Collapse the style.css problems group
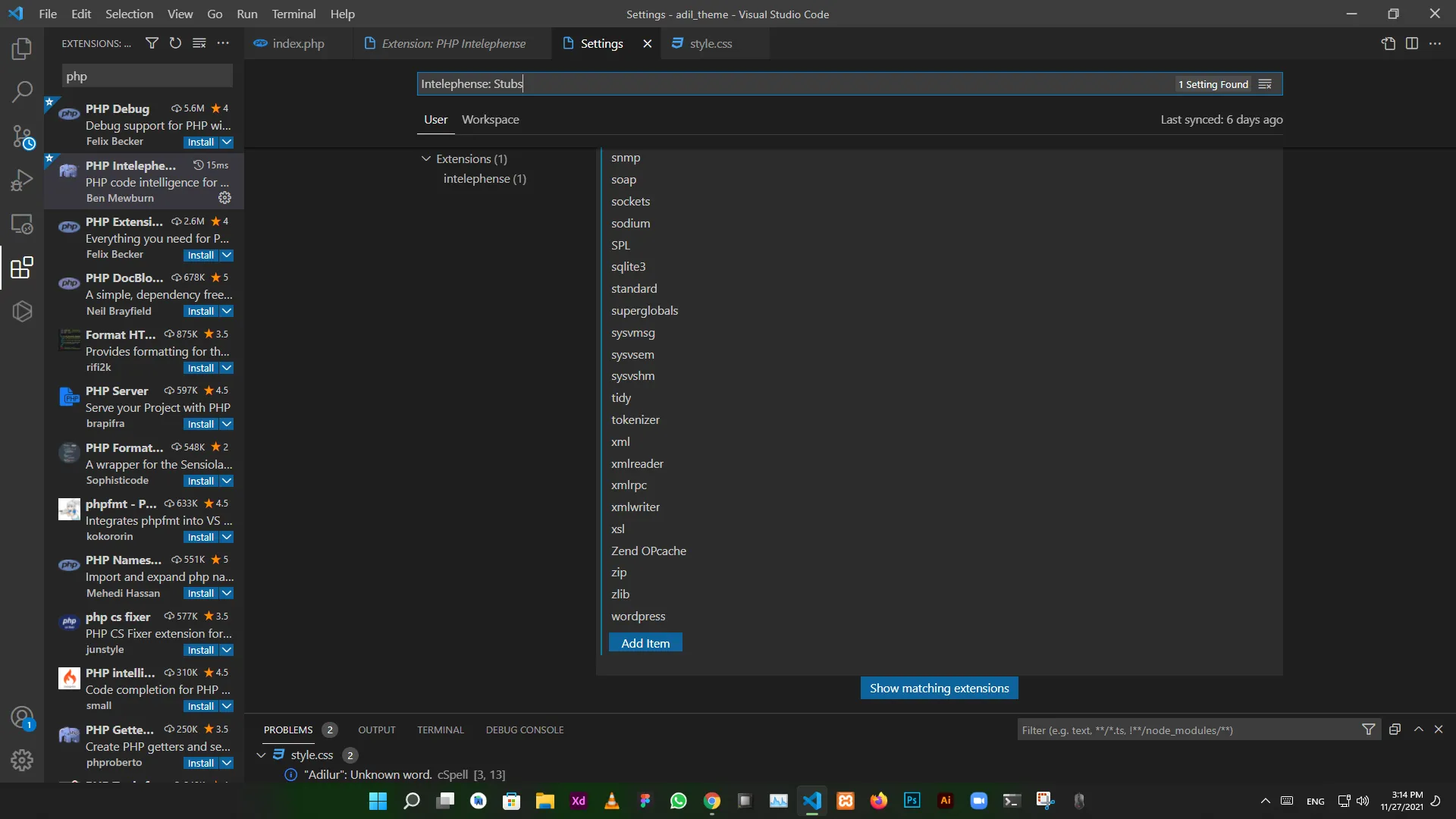 click(262, 755)
